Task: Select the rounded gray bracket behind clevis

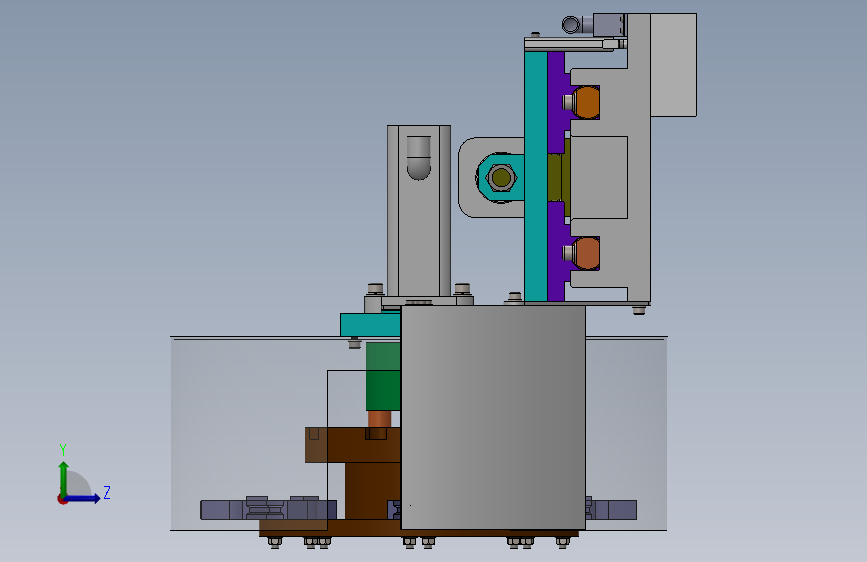Action: [x=469, y=177]
